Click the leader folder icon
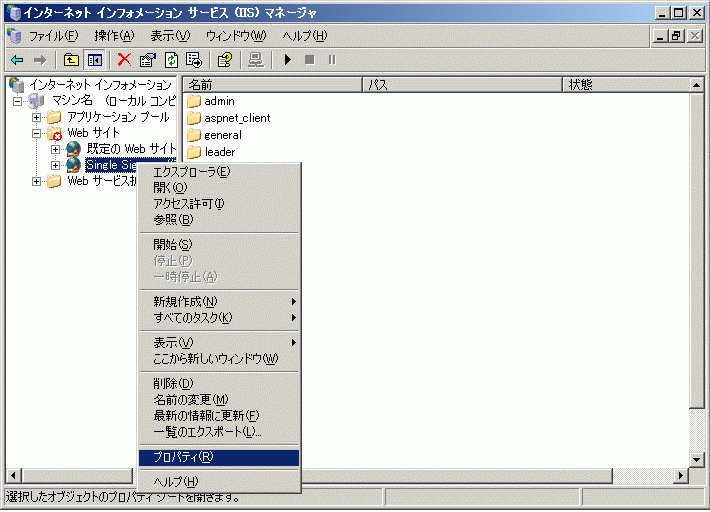 coord(194,152)
